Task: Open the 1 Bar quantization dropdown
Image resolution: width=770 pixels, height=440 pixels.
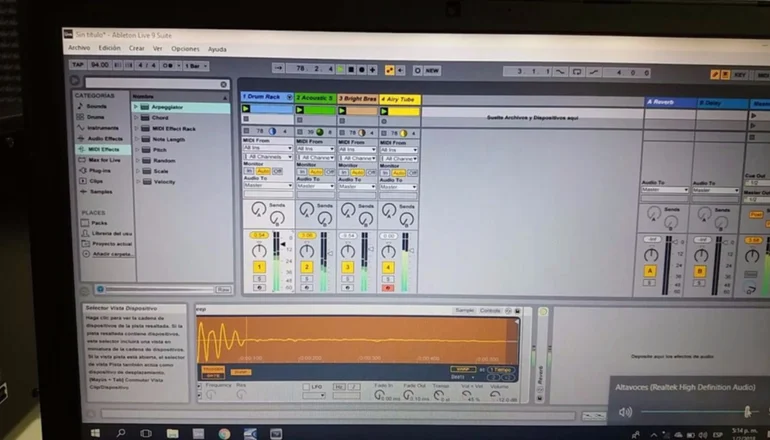Action: pos(196,66)
